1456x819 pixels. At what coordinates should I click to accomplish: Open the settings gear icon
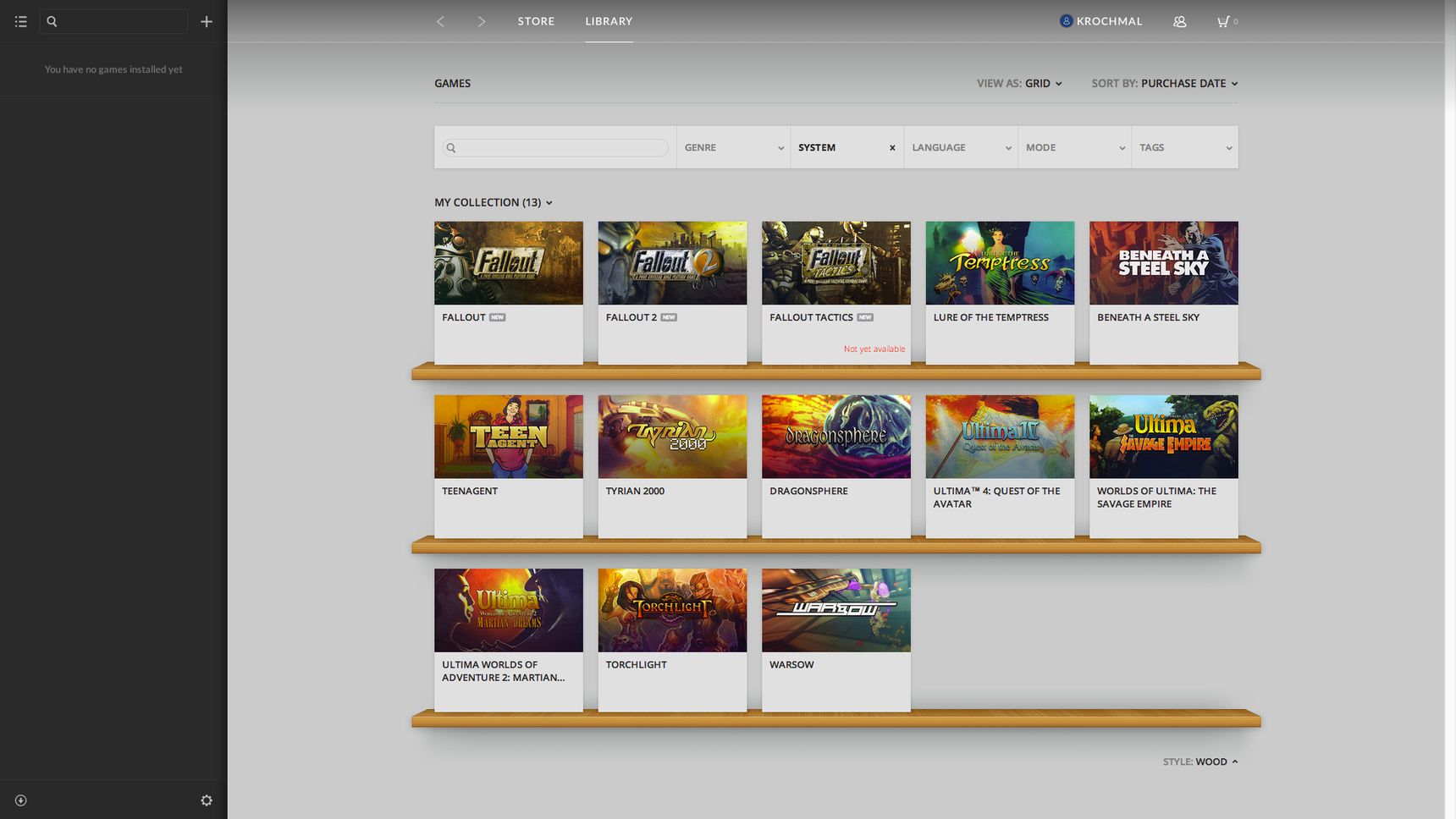207,800
